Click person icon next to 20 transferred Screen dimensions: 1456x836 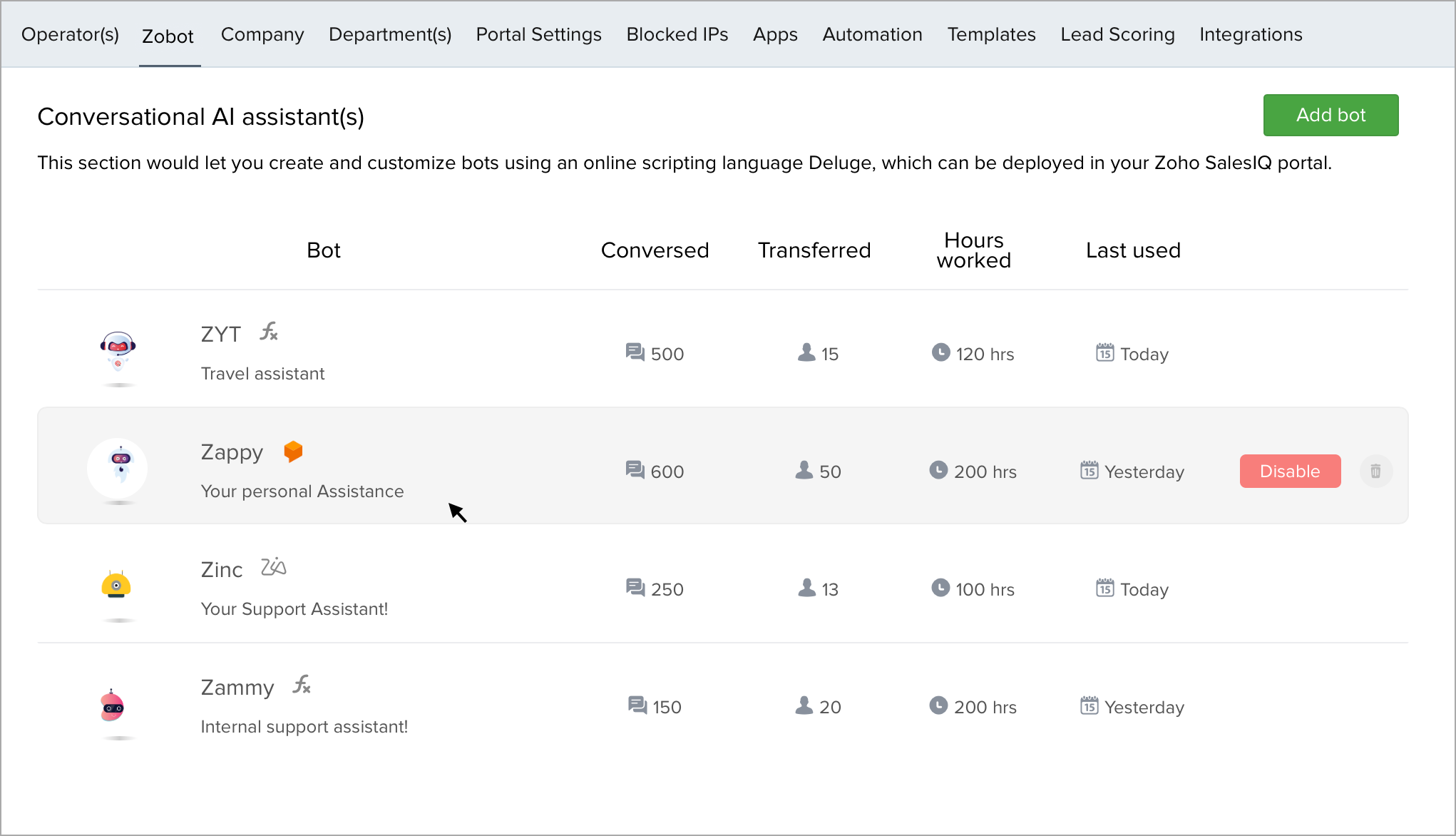pos(804,705)
